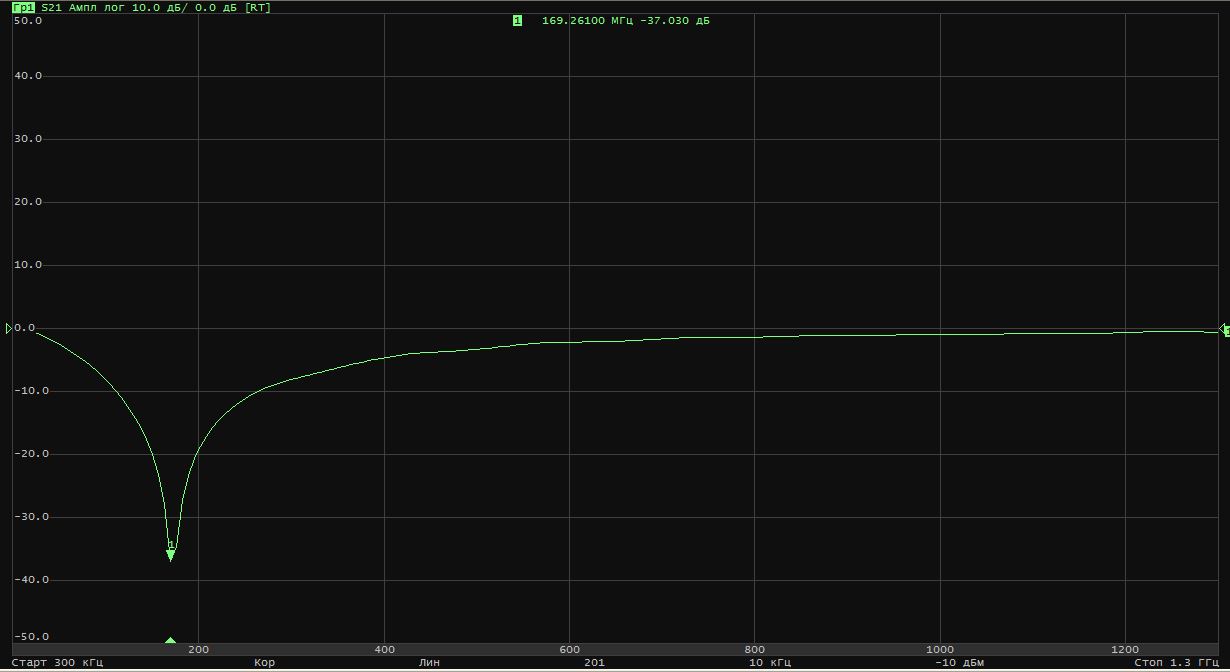Click the Старт 300 кГц field
The width and height of the screenshot is (1230, 672).
[56, 662]
